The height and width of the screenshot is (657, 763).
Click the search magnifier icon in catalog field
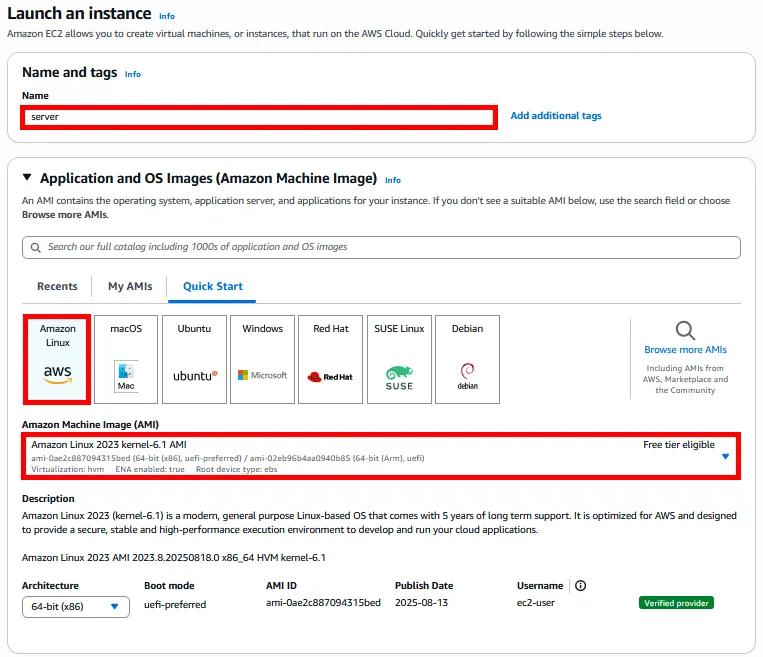point(36,248)
